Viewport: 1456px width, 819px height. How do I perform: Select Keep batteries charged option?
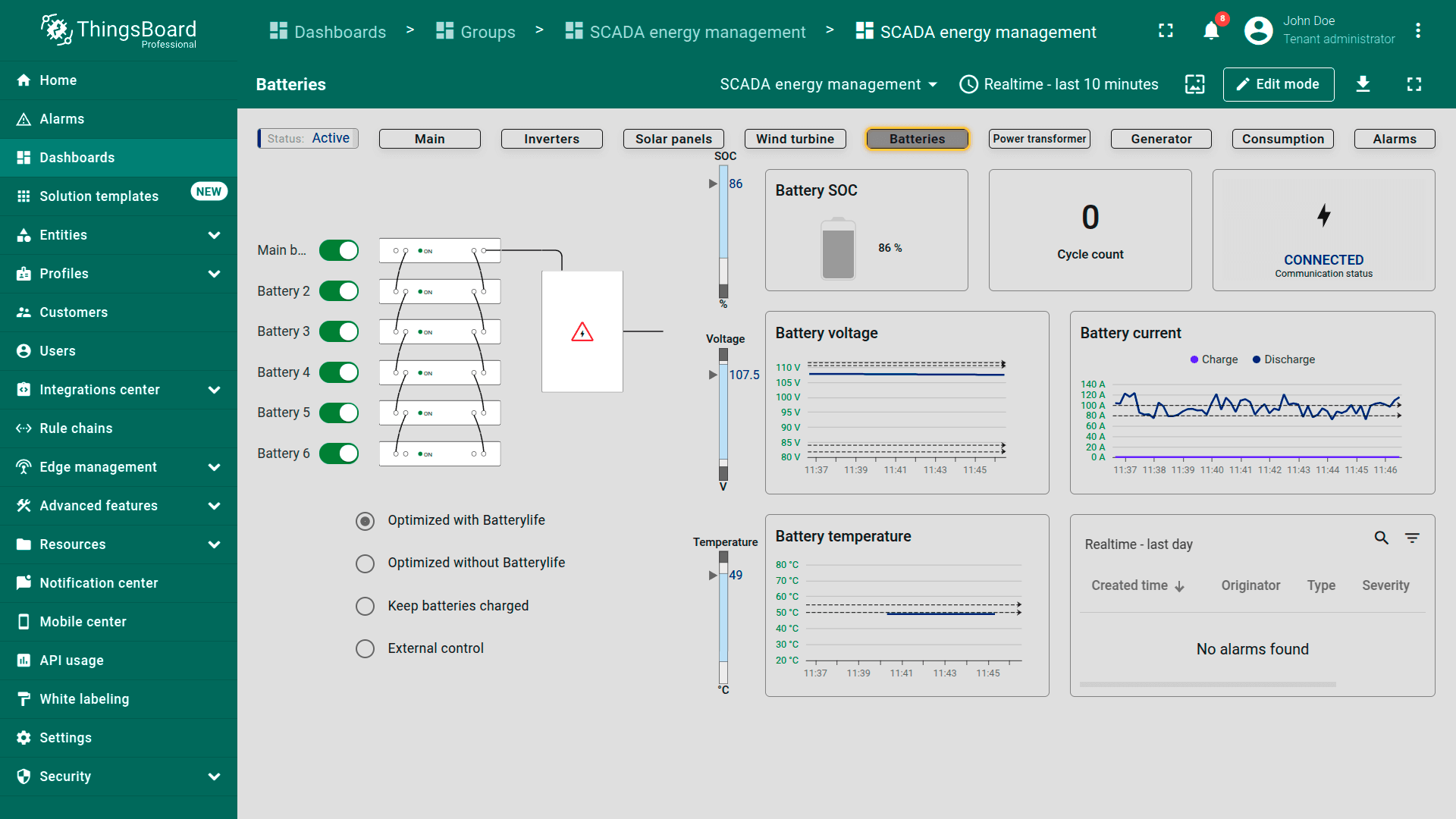[x=366, y=606]
